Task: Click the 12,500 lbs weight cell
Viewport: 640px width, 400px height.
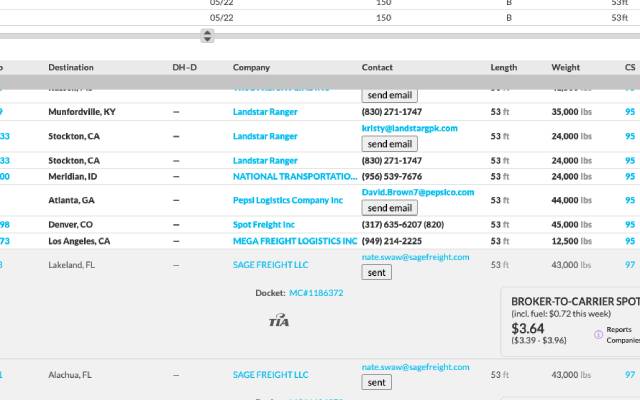Action: coord(571,241)
